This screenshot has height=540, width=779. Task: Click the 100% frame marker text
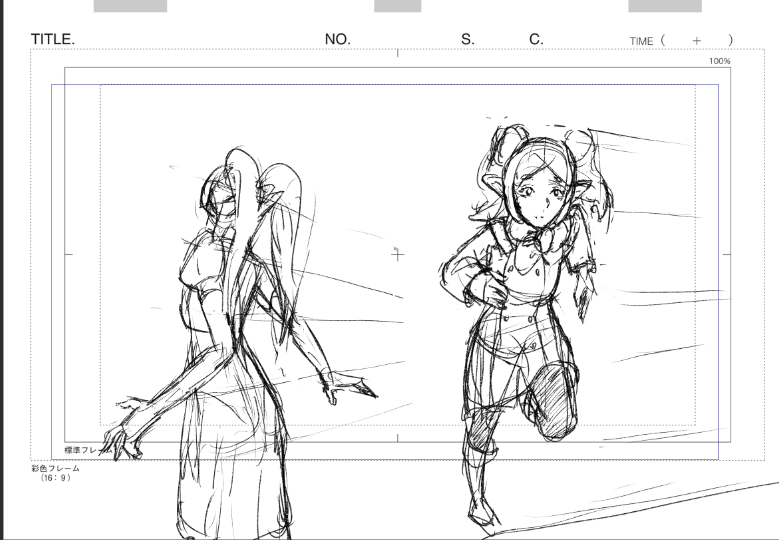point(720,61)
